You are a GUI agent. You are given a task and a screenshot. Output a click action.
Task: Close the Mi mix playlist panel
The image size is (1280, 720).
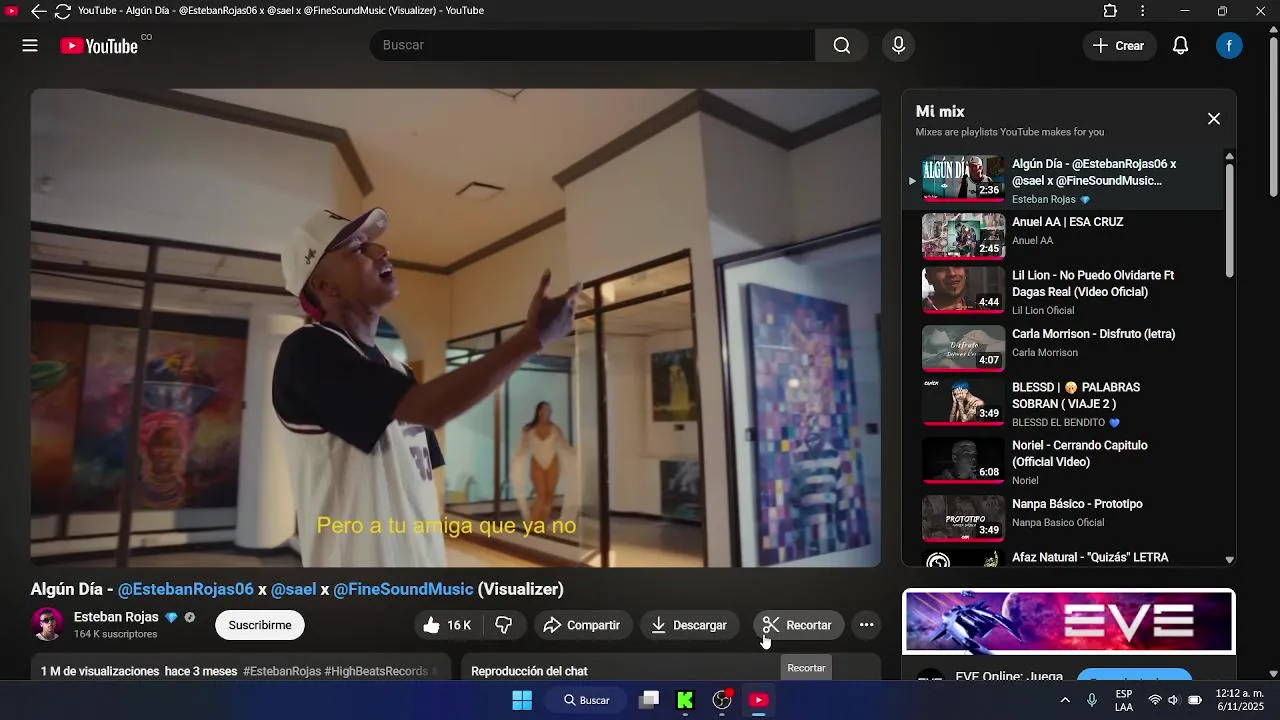tap(1214, 119)
